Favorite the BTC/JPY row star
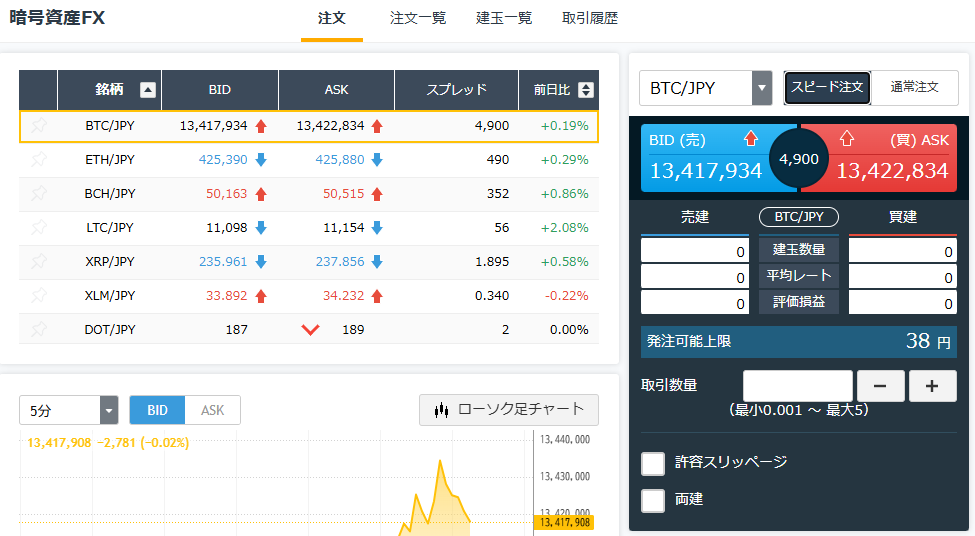Screen dimensions: 975x536 pos(39,126)
